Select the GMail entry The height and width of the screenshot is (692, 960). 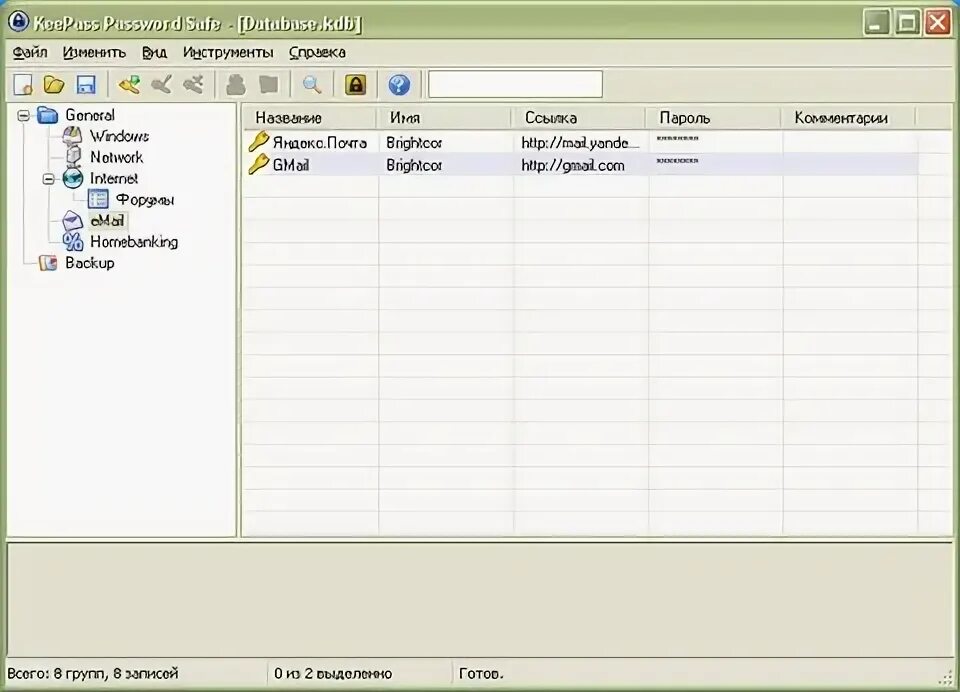coord(580,165)
